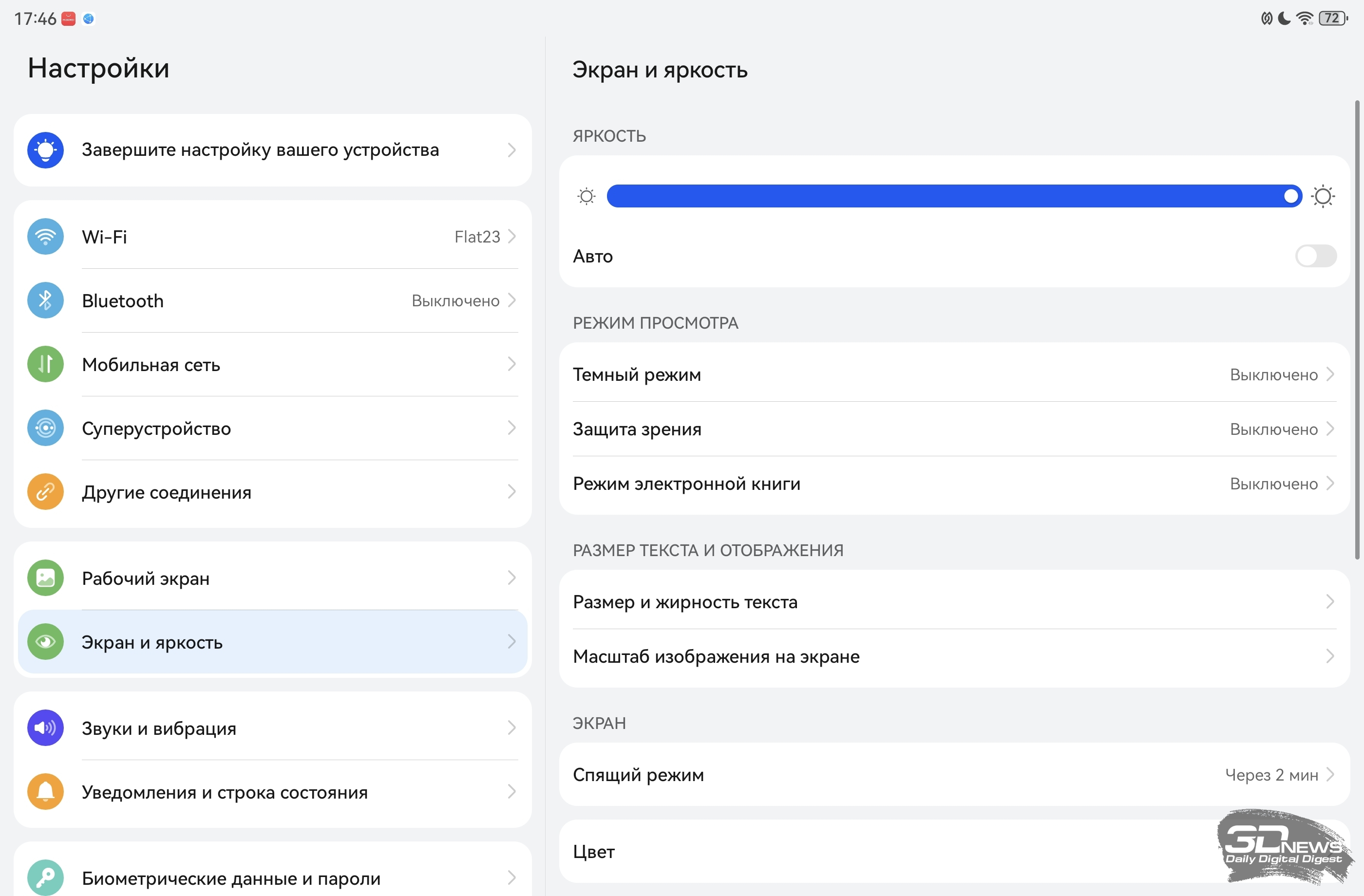Tap the Биометрические данные key icon
This screenshot has width=1364, height=896.
click(x=45, y=877)
